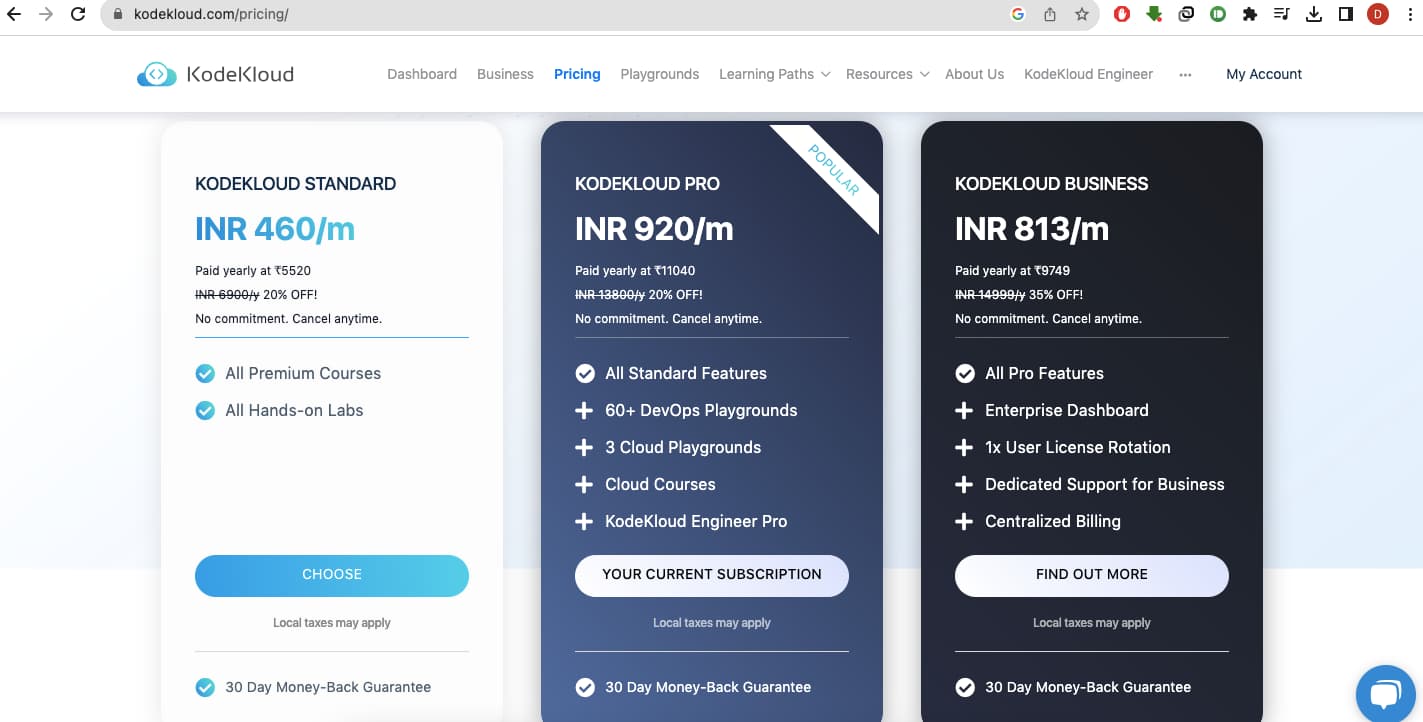
Task: Click the KODEKLOUD PRO heading
Action: point(647,184)
